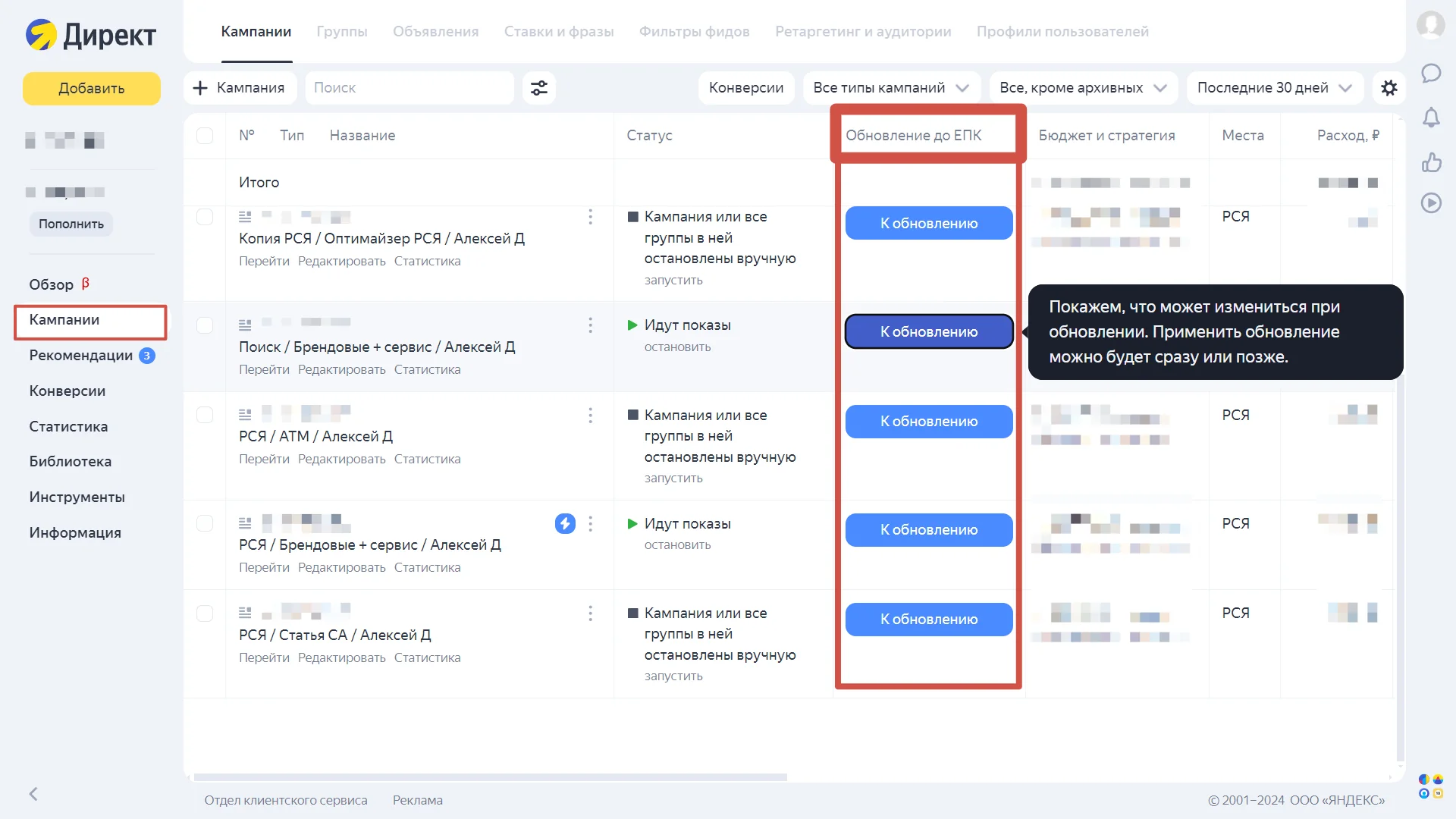Screen dimensions: 1456x819
Task: Open kebab menu for Поиск / Брендовые campaign
Action: (590, 325)
